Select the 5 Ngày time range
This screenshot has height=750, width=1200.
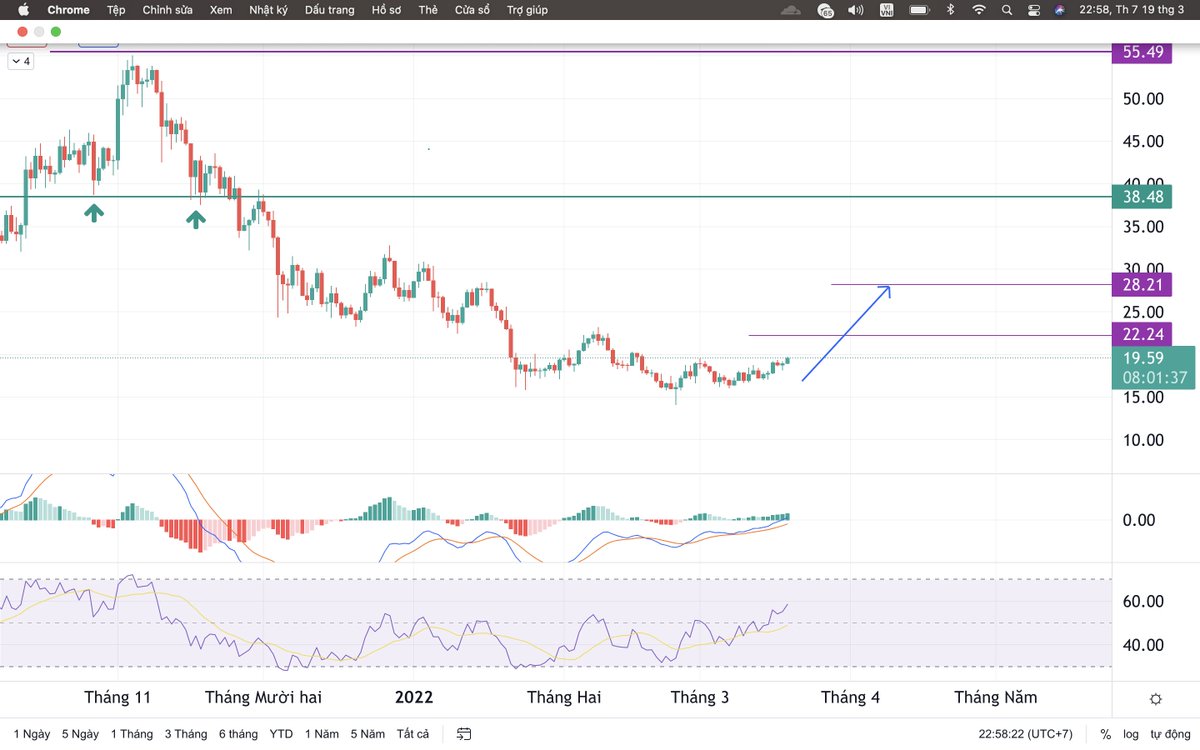click(80, 734)
